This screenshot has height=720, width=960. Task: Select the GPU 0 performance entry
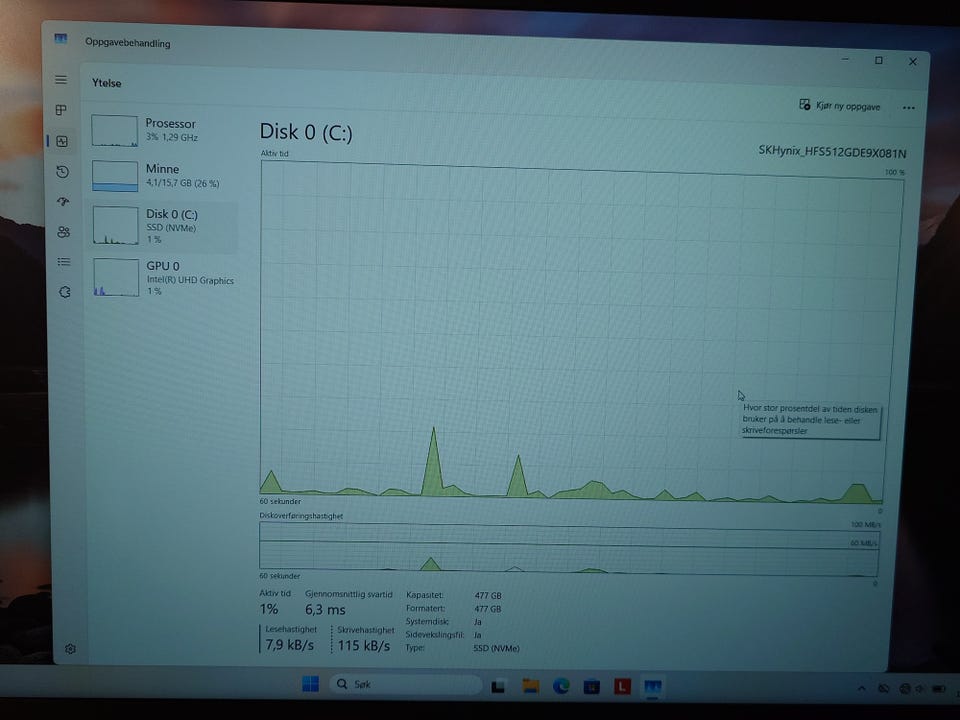tap(164, 278)
